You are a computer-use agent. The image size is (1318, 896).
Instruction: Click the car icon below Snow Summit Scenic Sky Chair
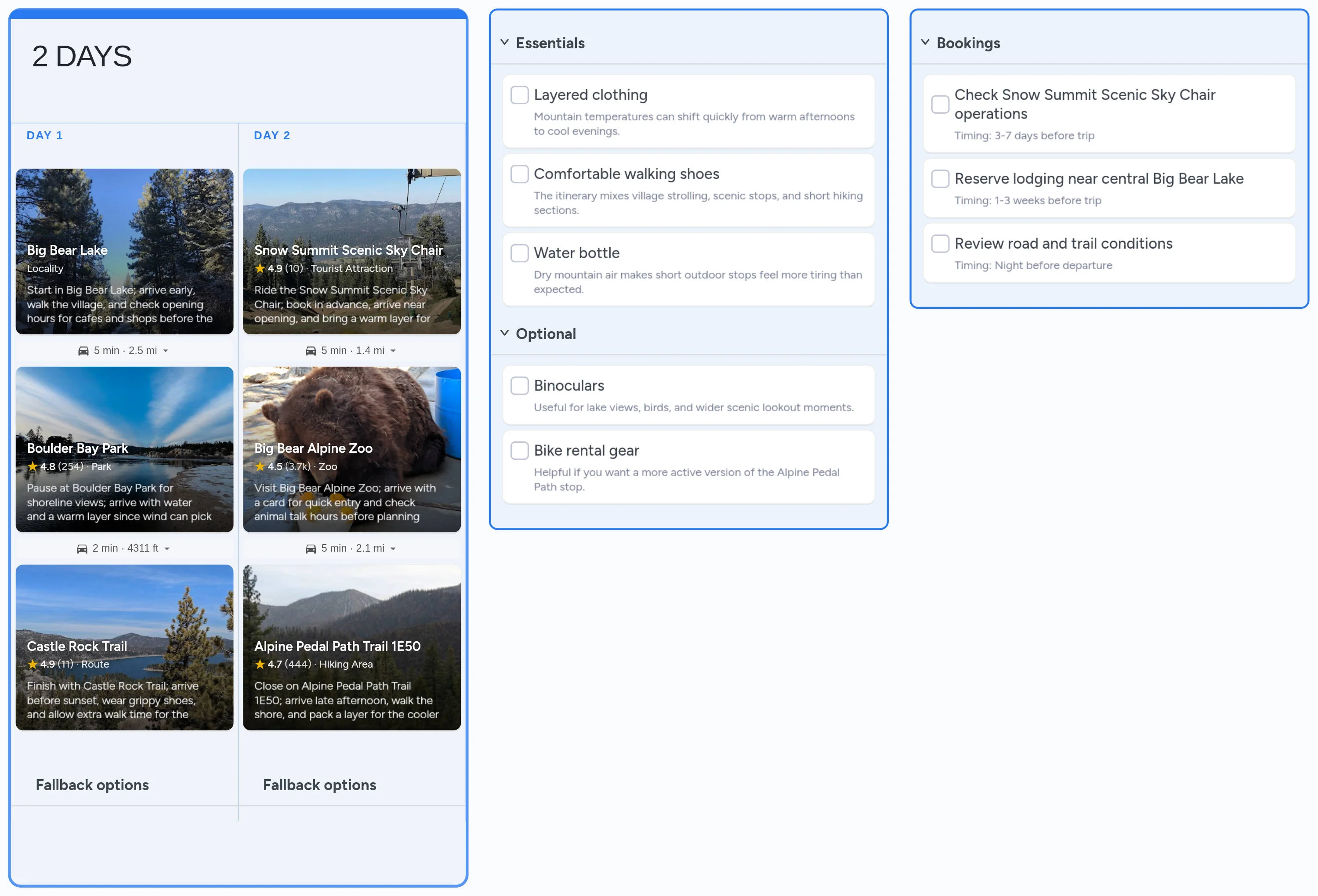pos(311,350)
